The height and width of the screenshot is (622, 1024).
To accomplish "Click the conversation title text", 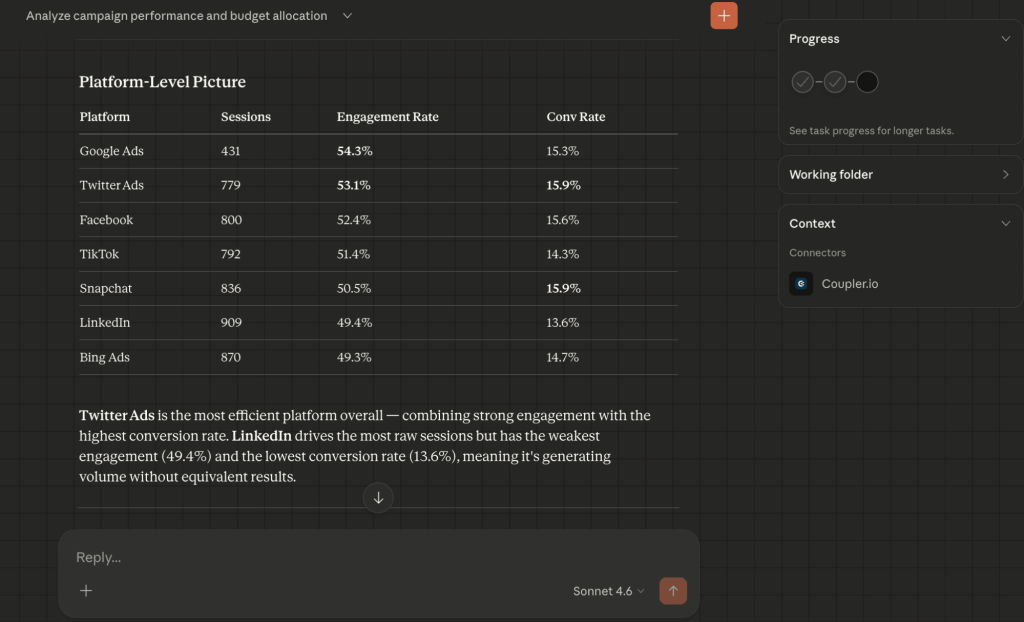I will tap(177, 16).
